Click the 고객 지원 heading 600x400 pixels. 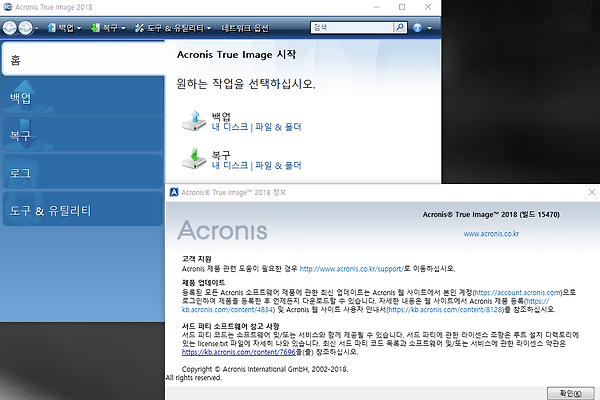coord(197,259)
